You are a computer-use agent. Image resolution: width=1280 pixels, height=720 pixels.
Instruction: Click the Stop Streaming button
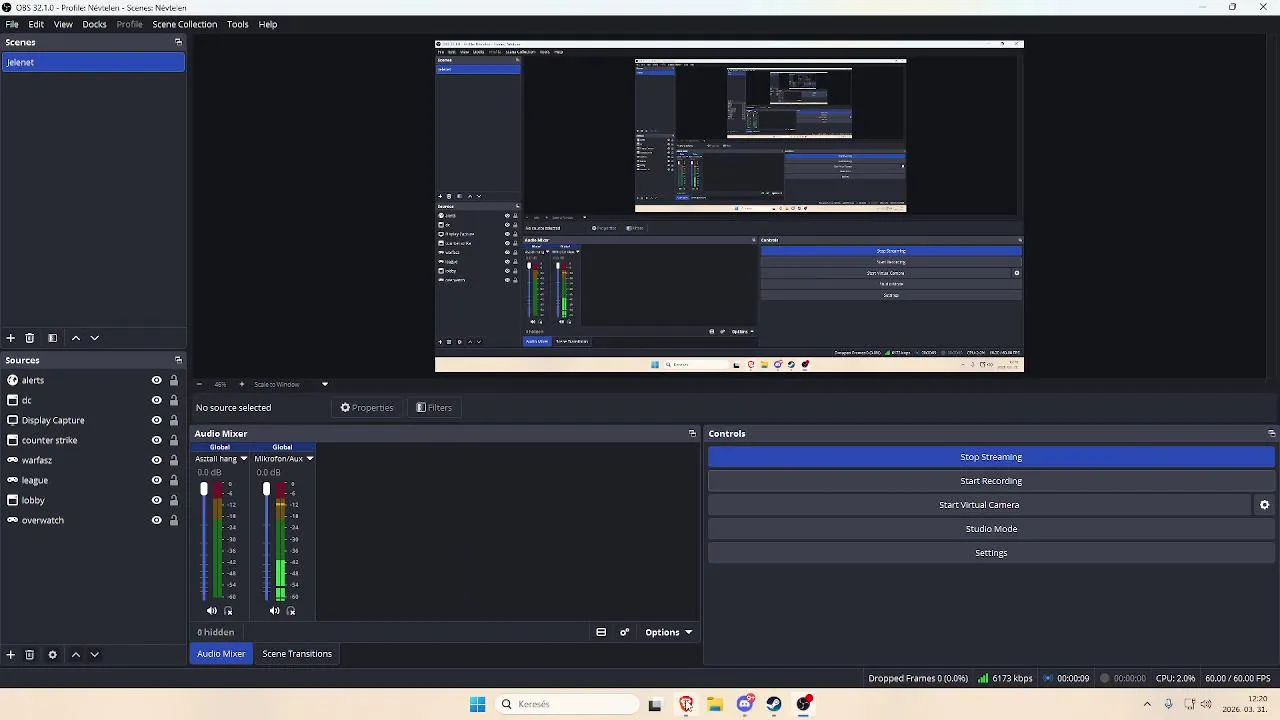(991, 457)
